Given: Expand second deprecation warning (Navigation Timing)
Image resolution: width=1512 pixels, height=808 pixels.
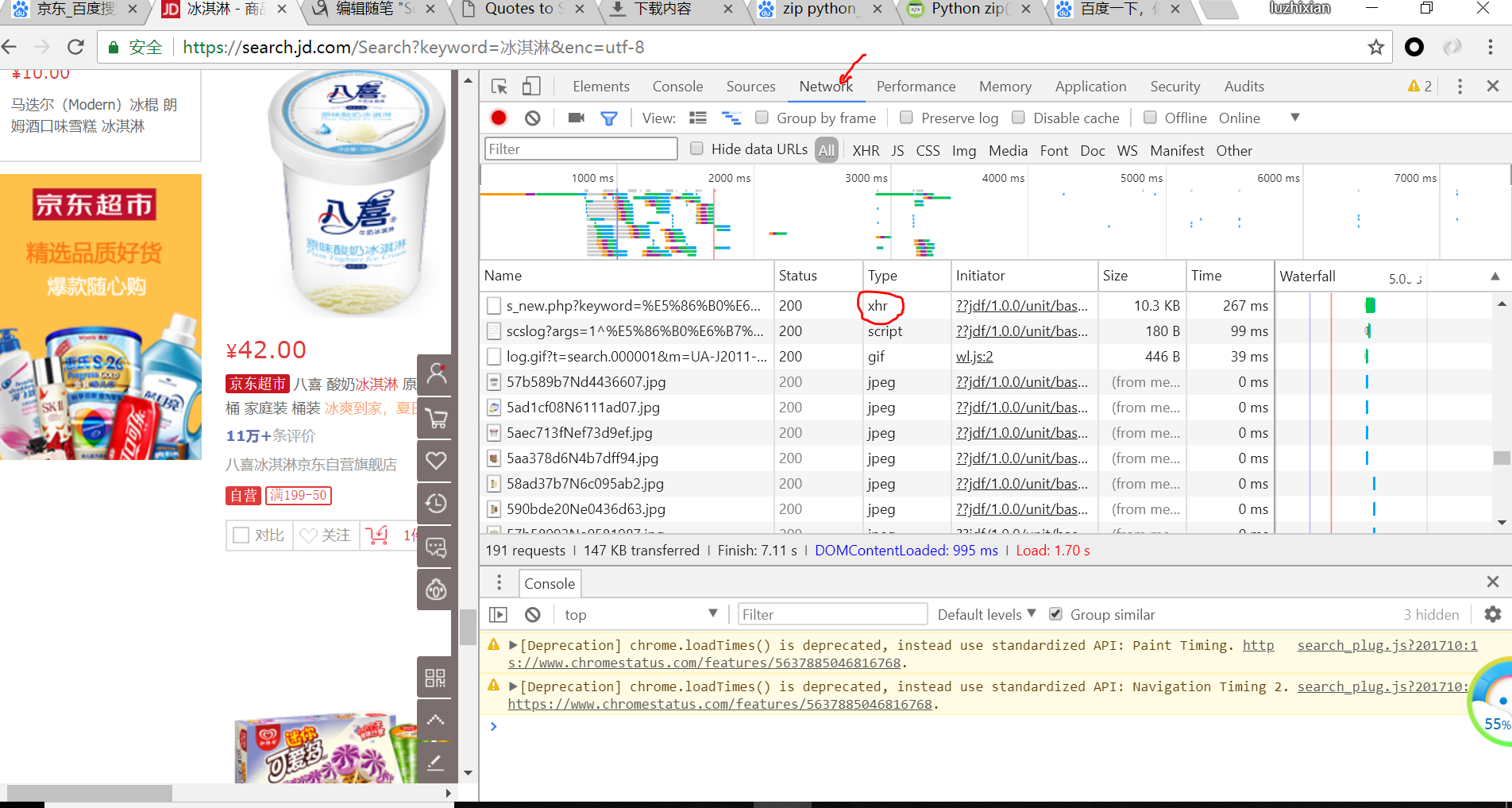Looking at the screenshot, I should pyautogui.click(x=513, y=686).
